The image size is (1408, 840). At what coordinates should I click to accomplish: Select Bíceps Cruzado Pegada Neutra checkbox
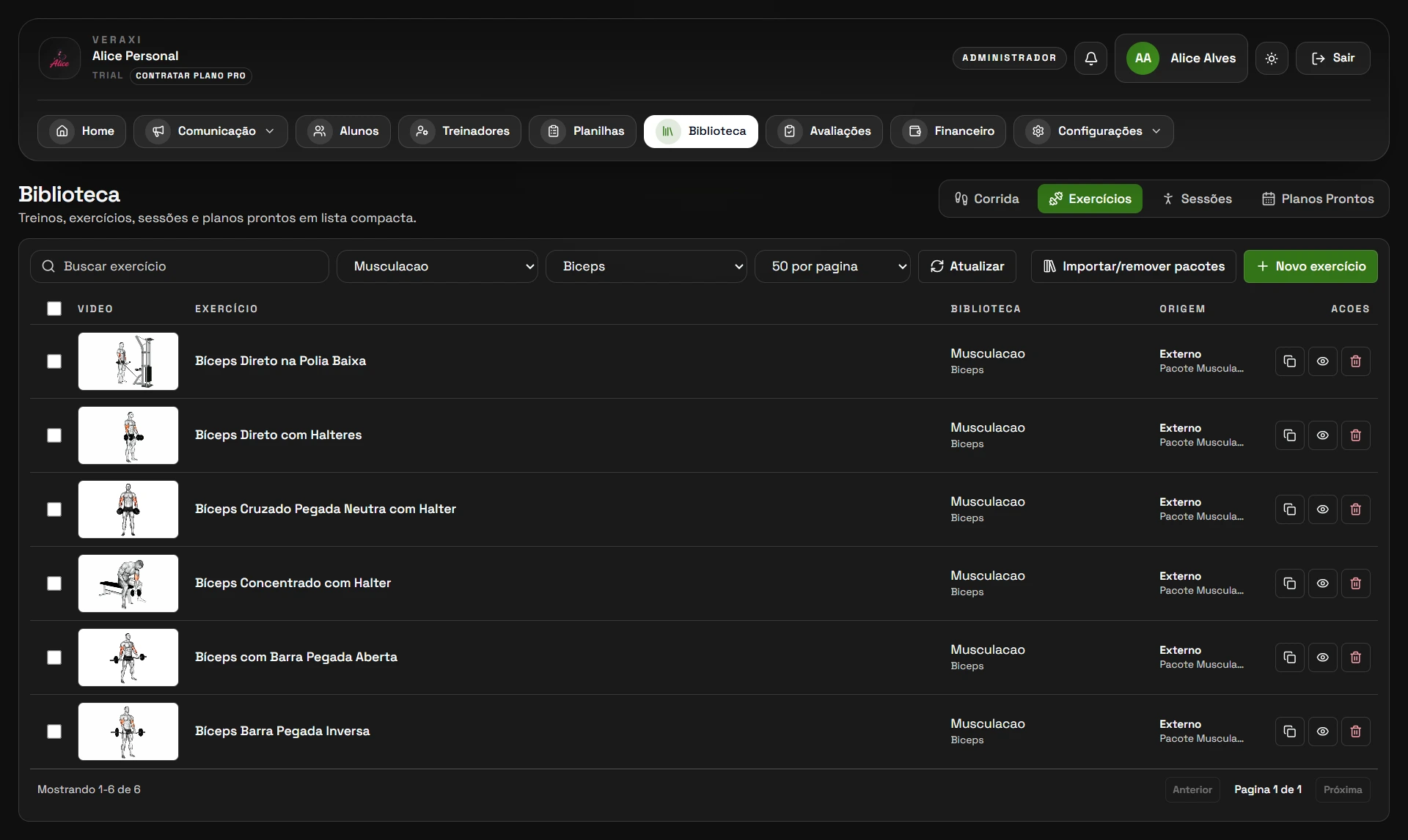(x=54, y=509)
